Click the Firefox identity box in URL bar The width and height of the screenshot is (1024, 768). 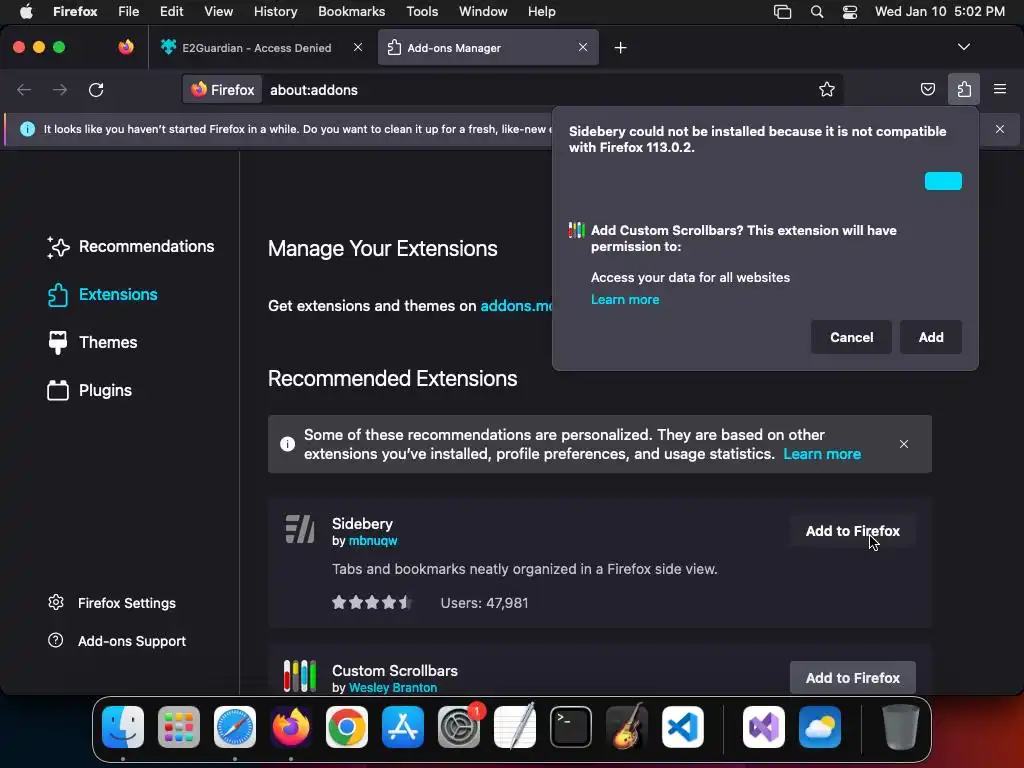(223, 89)
